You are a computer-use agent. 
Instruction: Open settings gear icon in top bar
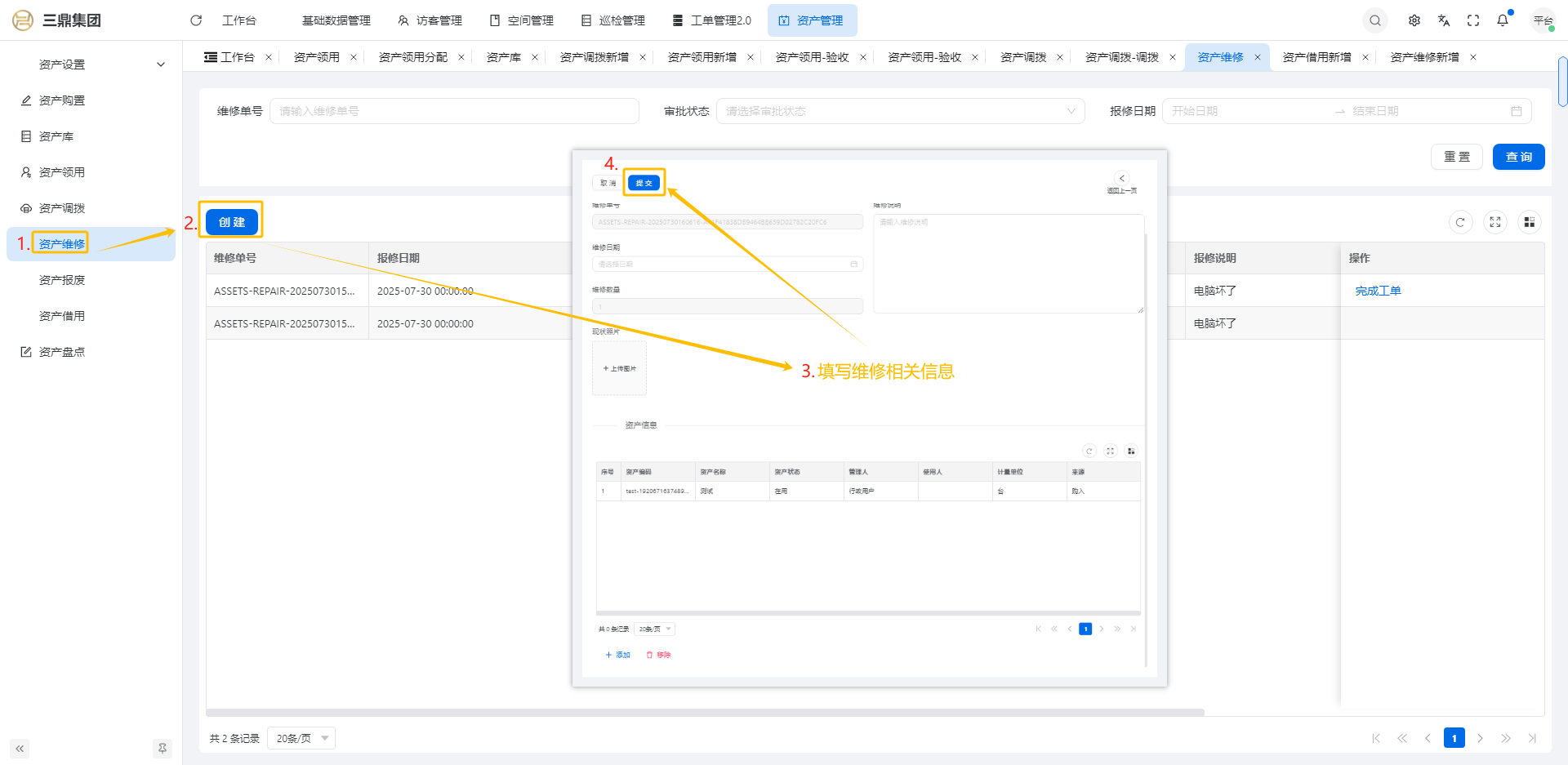1414,20
